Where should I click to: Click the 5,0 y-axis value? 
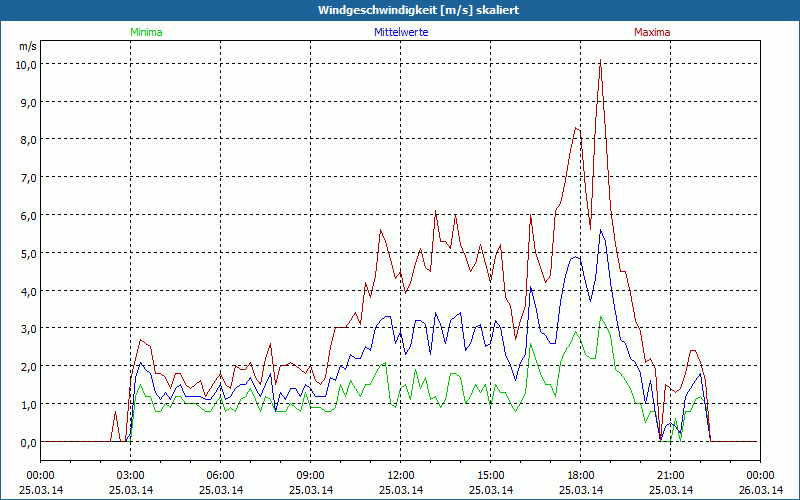(29, 253)
